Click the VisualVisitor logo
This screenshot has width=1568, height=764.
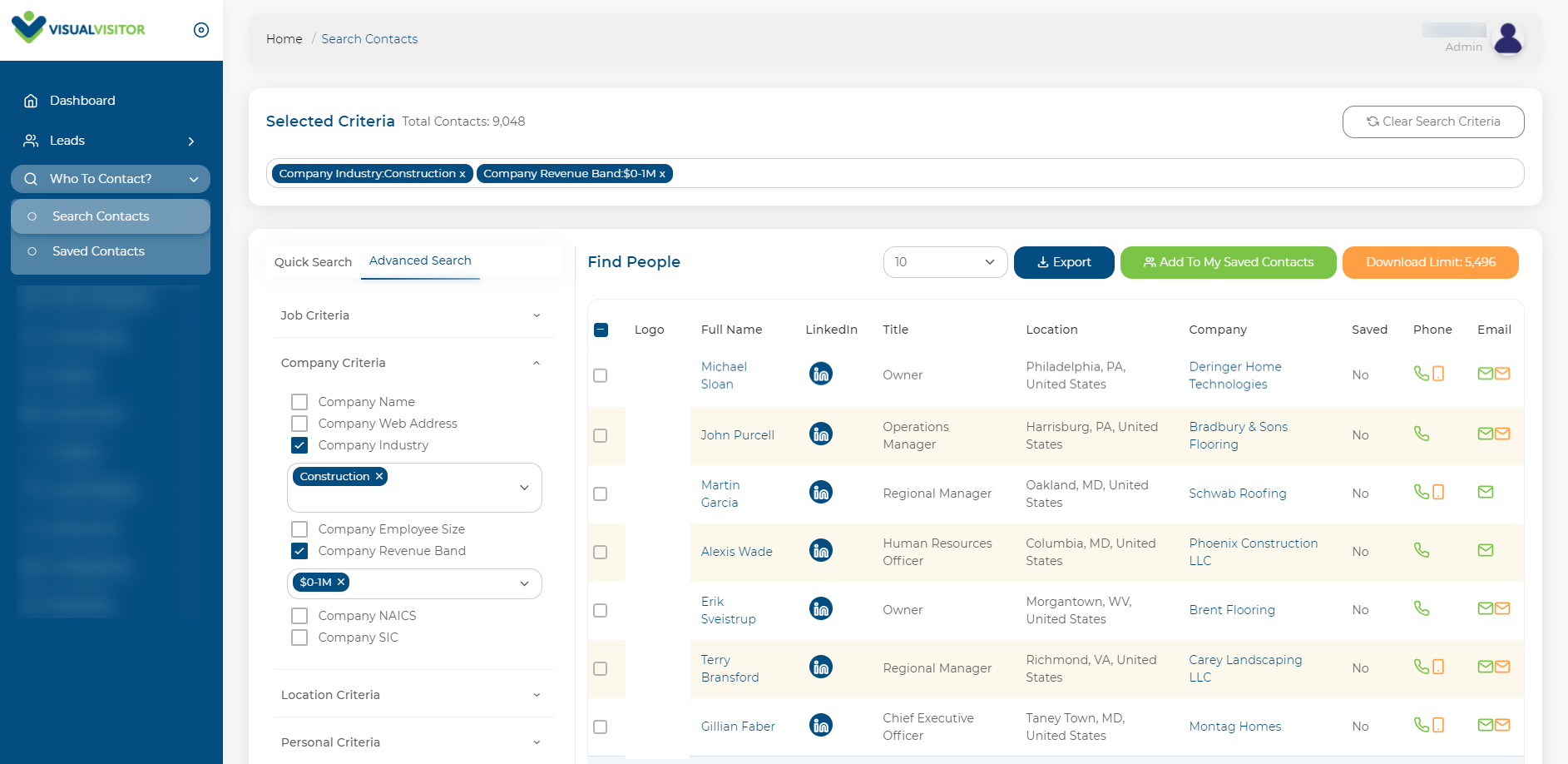(78, 27)
